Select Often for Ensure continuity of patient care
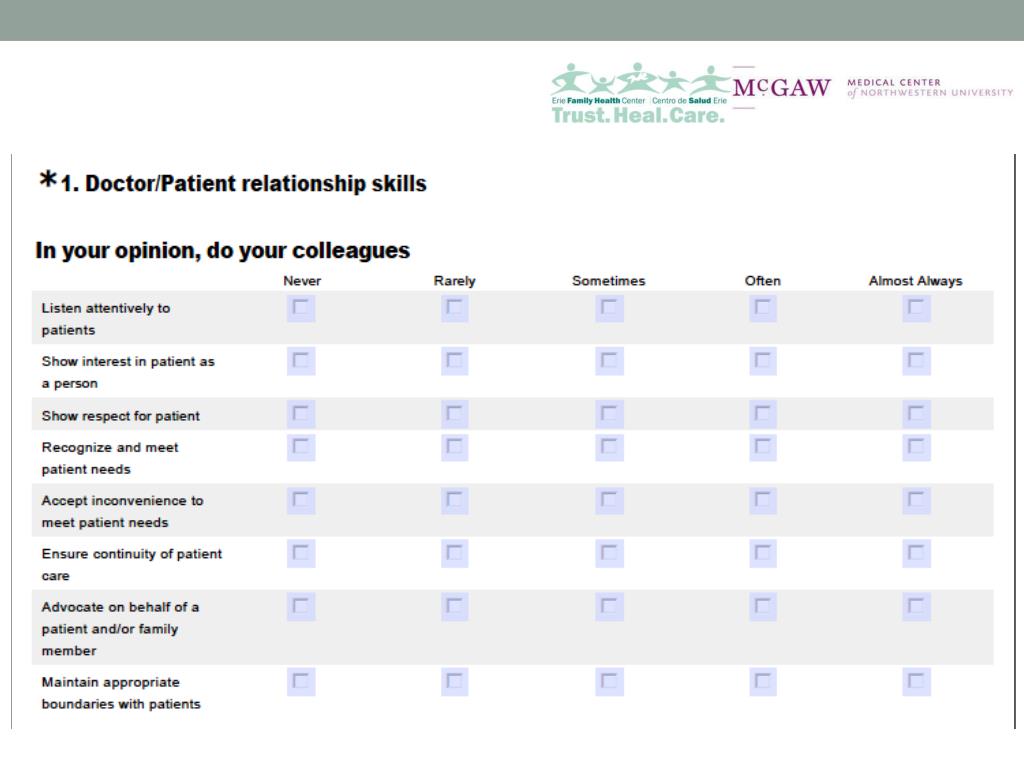This screenshot has width=1024, height=768. 762,553
